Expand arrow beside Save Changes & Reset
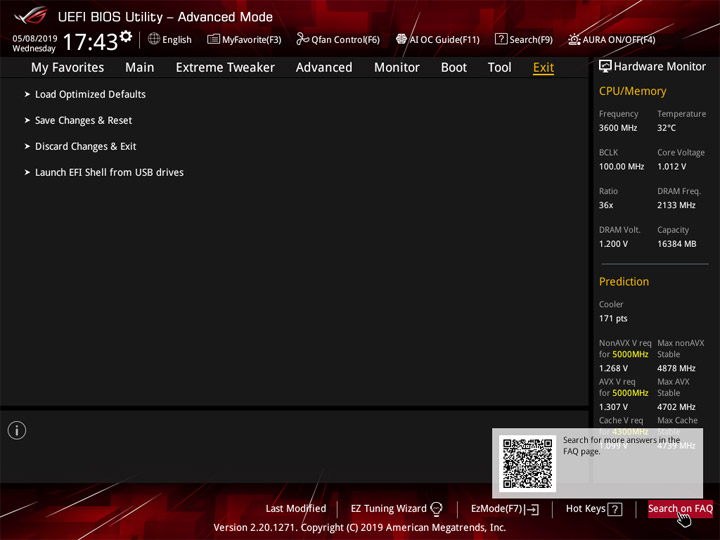The width and height of the screenshot is (720, 540). (x=27, y=120)
